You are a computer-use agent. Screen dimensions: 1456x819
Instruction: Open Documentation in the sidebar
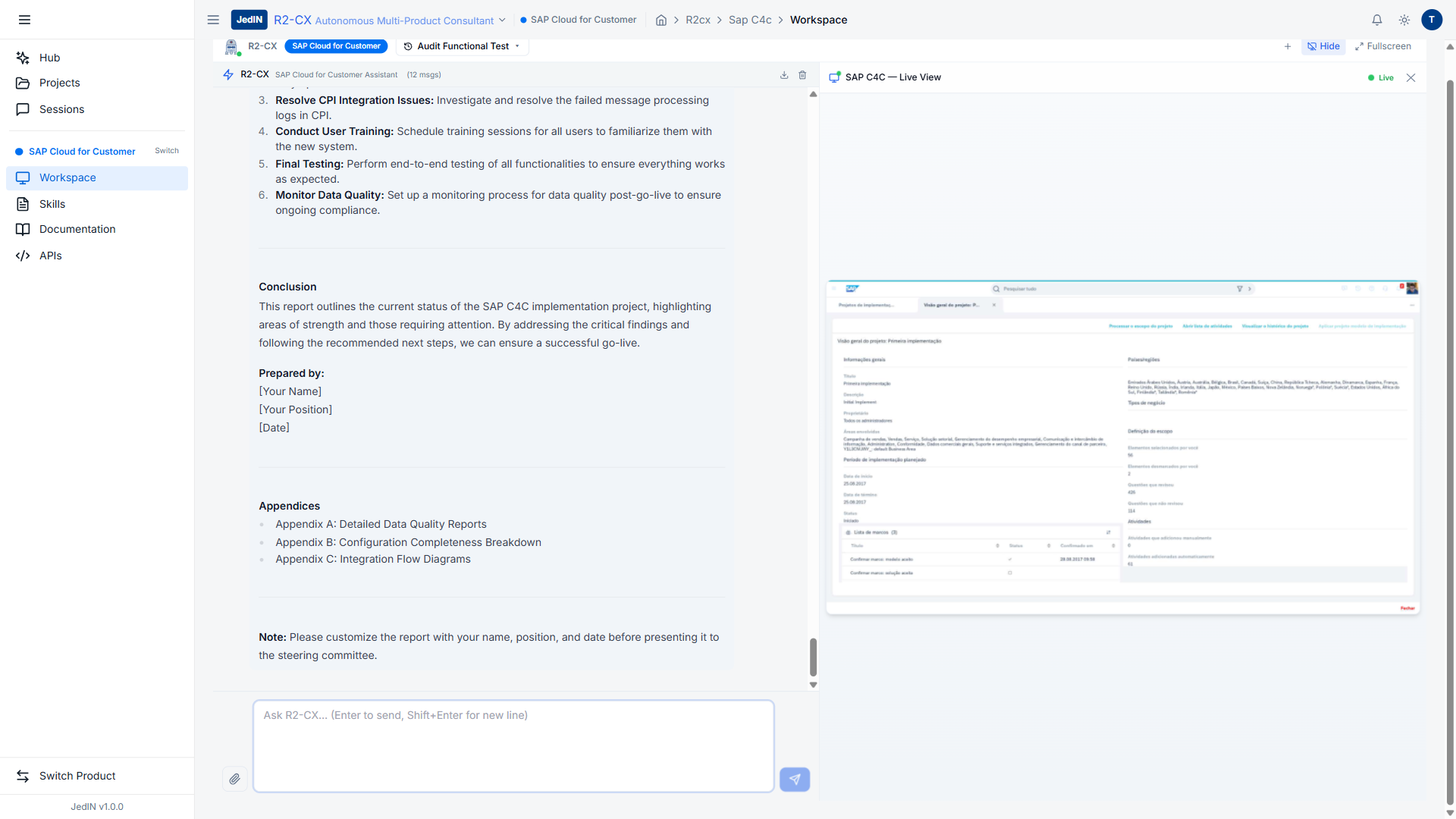[77, 229]
